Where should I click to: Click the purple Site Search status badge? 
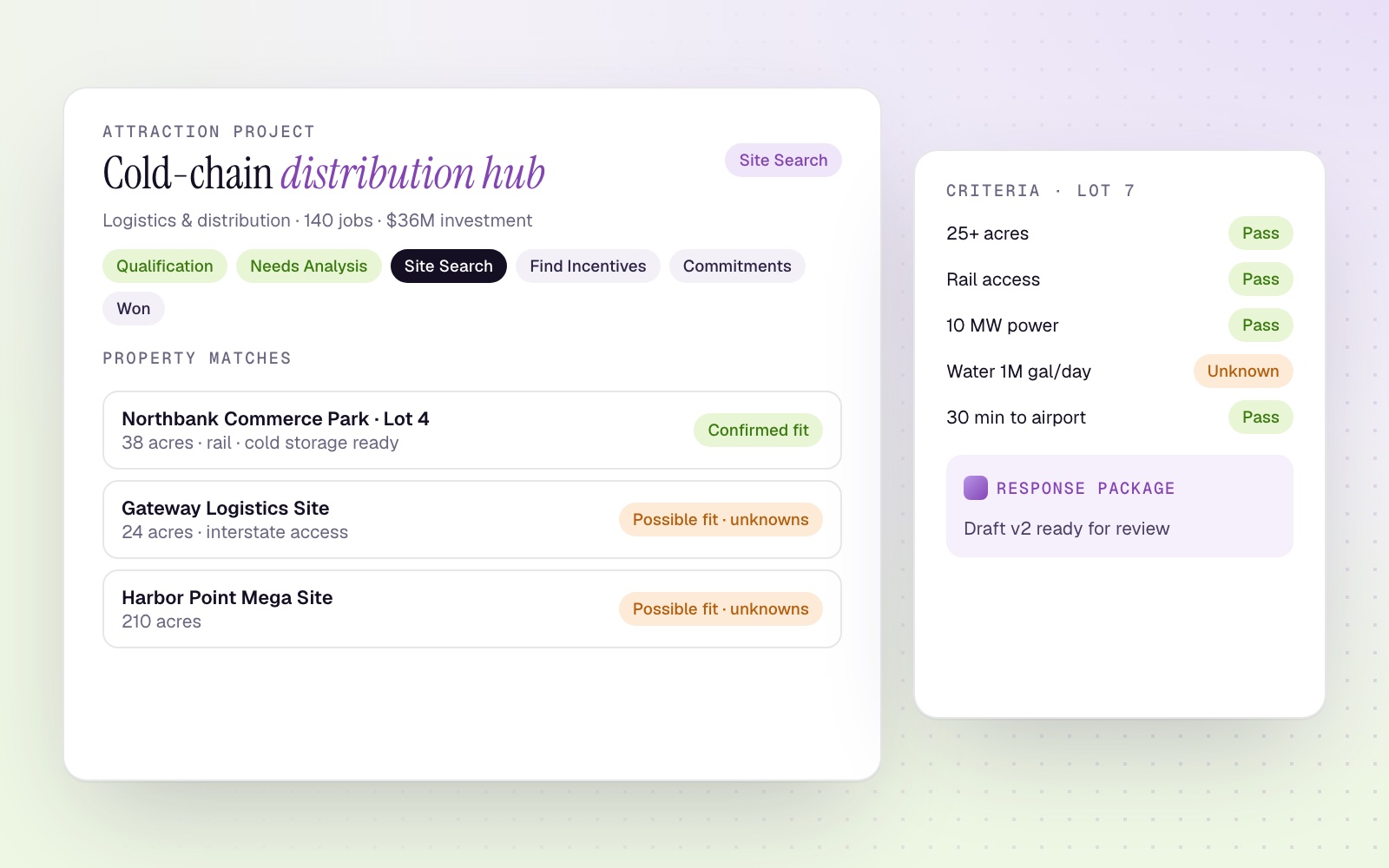pyautogui.click(x=783, y=160)
